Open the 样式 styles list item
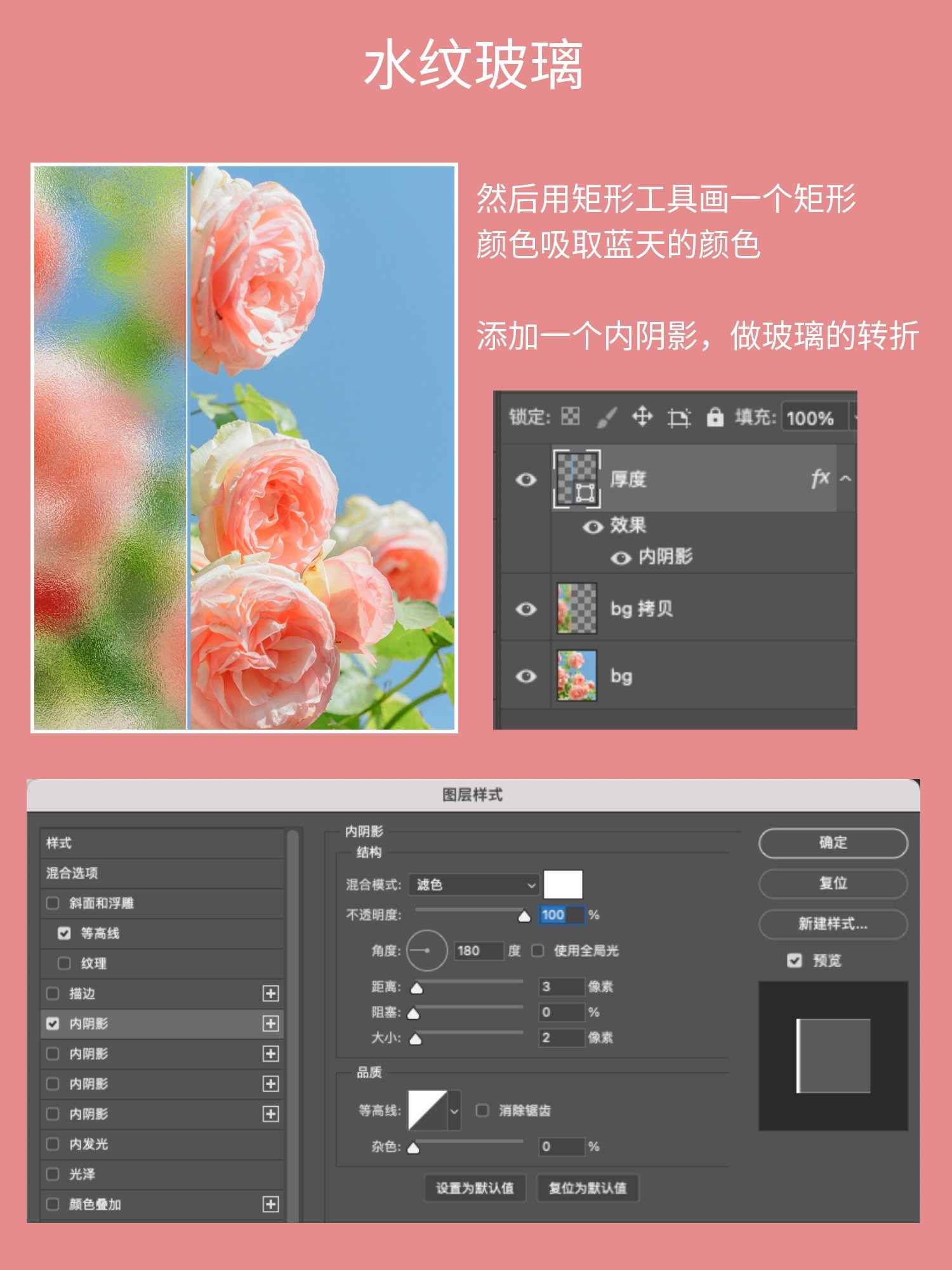This screenshot has width=952, height=1270. click(162, 843)
